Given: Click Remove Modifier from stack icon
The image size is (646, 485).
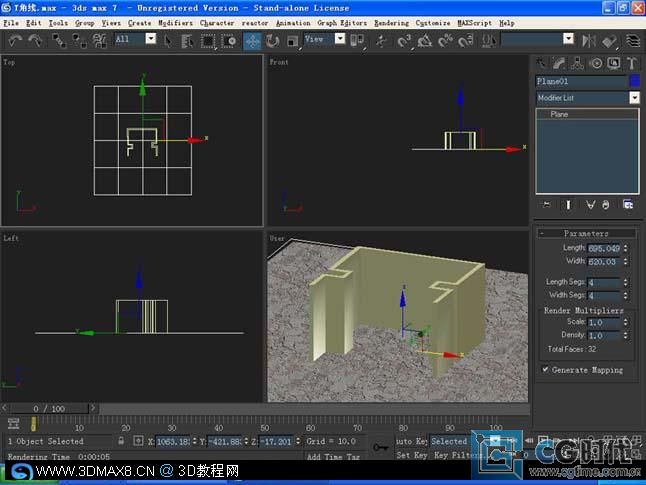Looking at the screenshot, I should click(606, 204).
